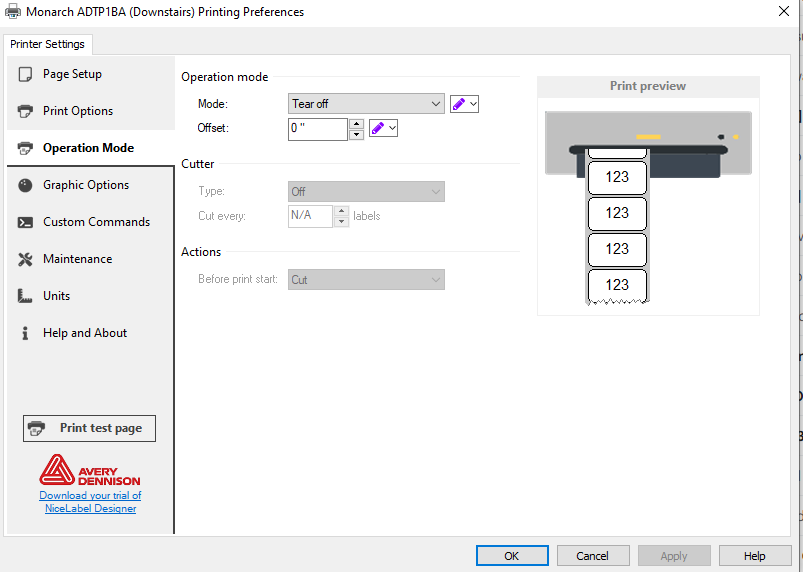Image resolution: width=803 pixels, height=572 pixels.
Task: Click the Graphic Options palette icon
Action: [25, 185]
